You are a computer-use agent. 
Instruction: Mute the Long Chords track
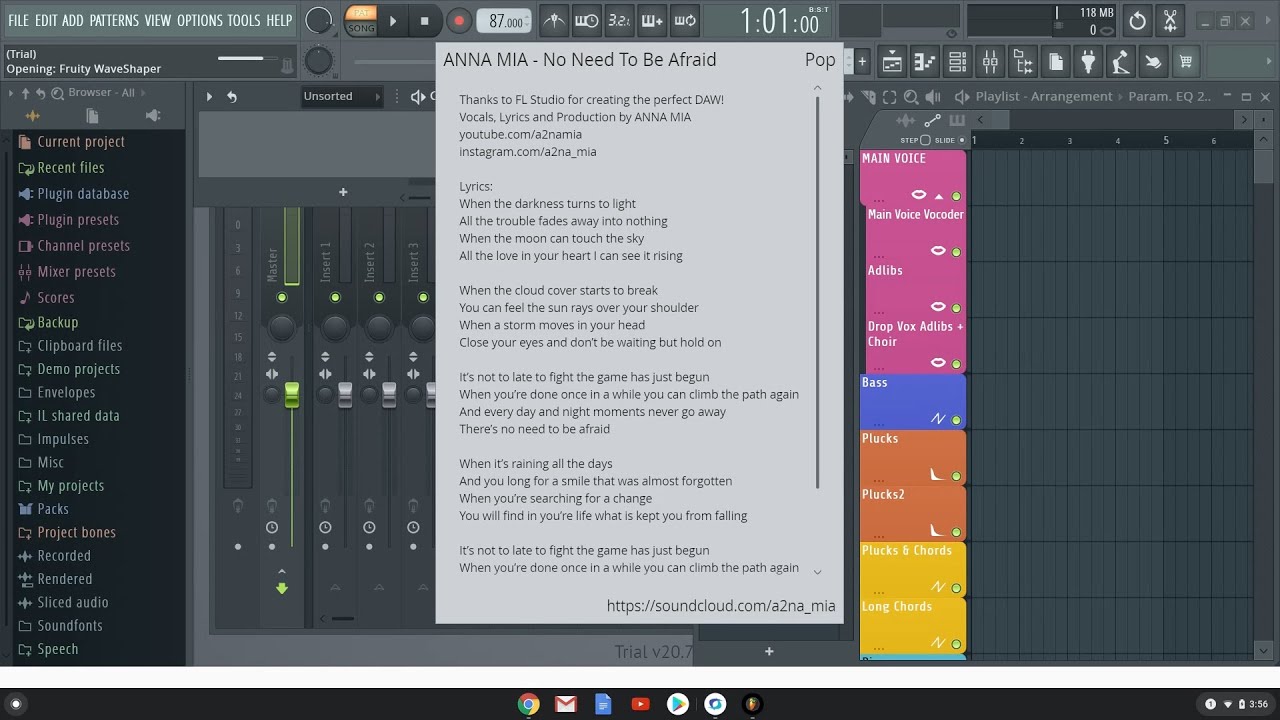coord(956,644)
